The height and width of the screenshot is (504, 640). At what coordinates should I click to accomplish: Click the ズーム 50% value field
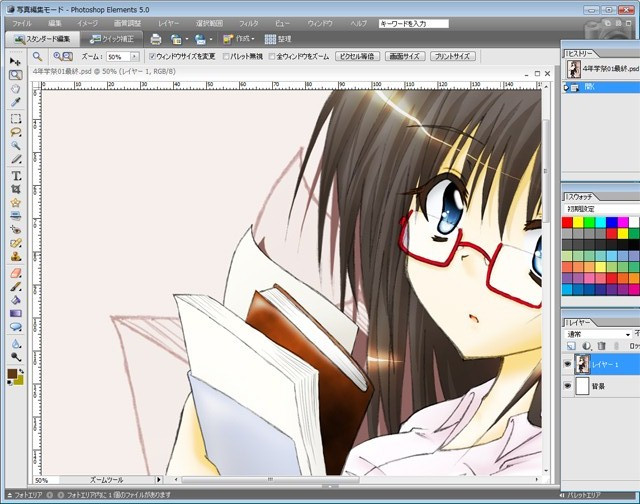coord(118,57)
